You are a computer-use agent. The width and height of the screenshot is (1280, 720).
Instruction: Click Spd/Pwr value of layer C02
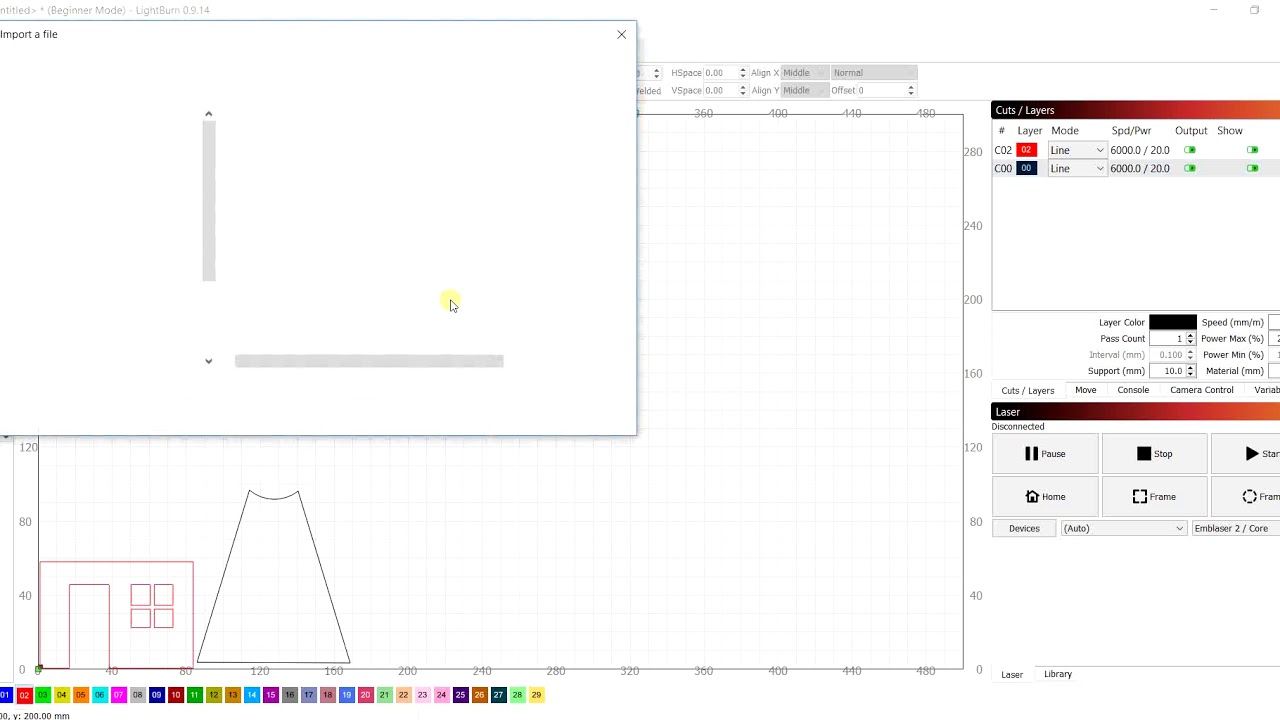point(1139,150)
